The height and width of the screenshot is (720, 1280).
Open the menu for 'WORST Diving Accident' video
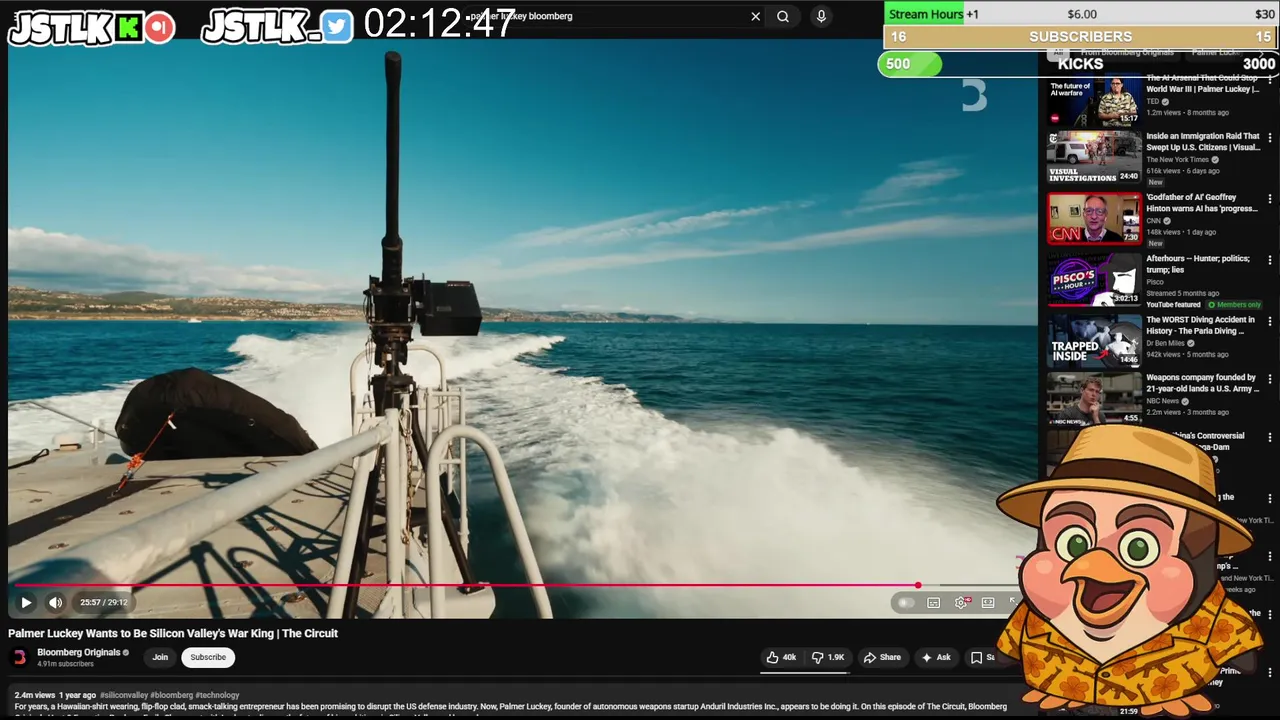(x=1270, y=322)
